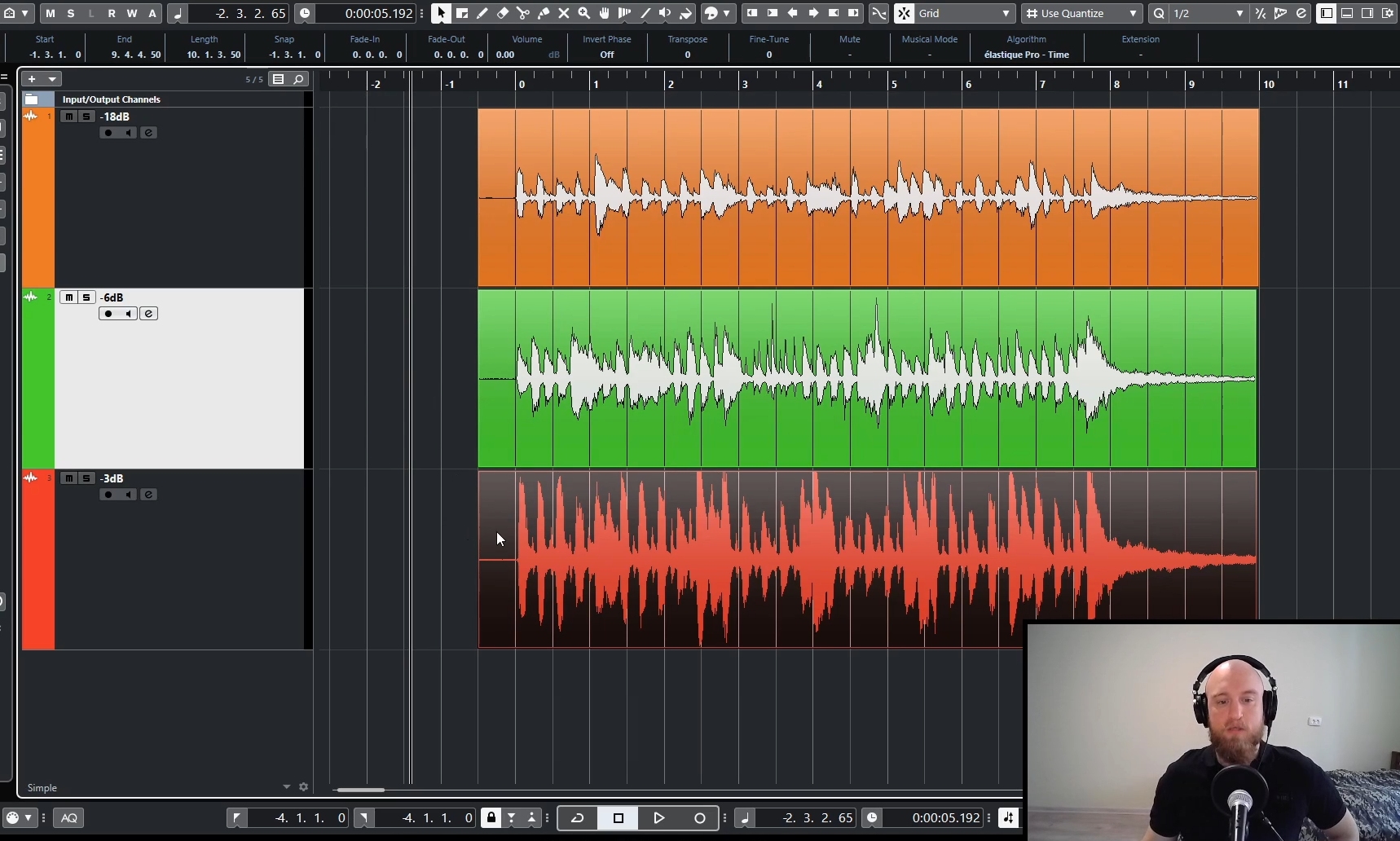Screen dimensions: 1400x841
Task: Click the orange -18dB audio event
Action: pos(868,197)
